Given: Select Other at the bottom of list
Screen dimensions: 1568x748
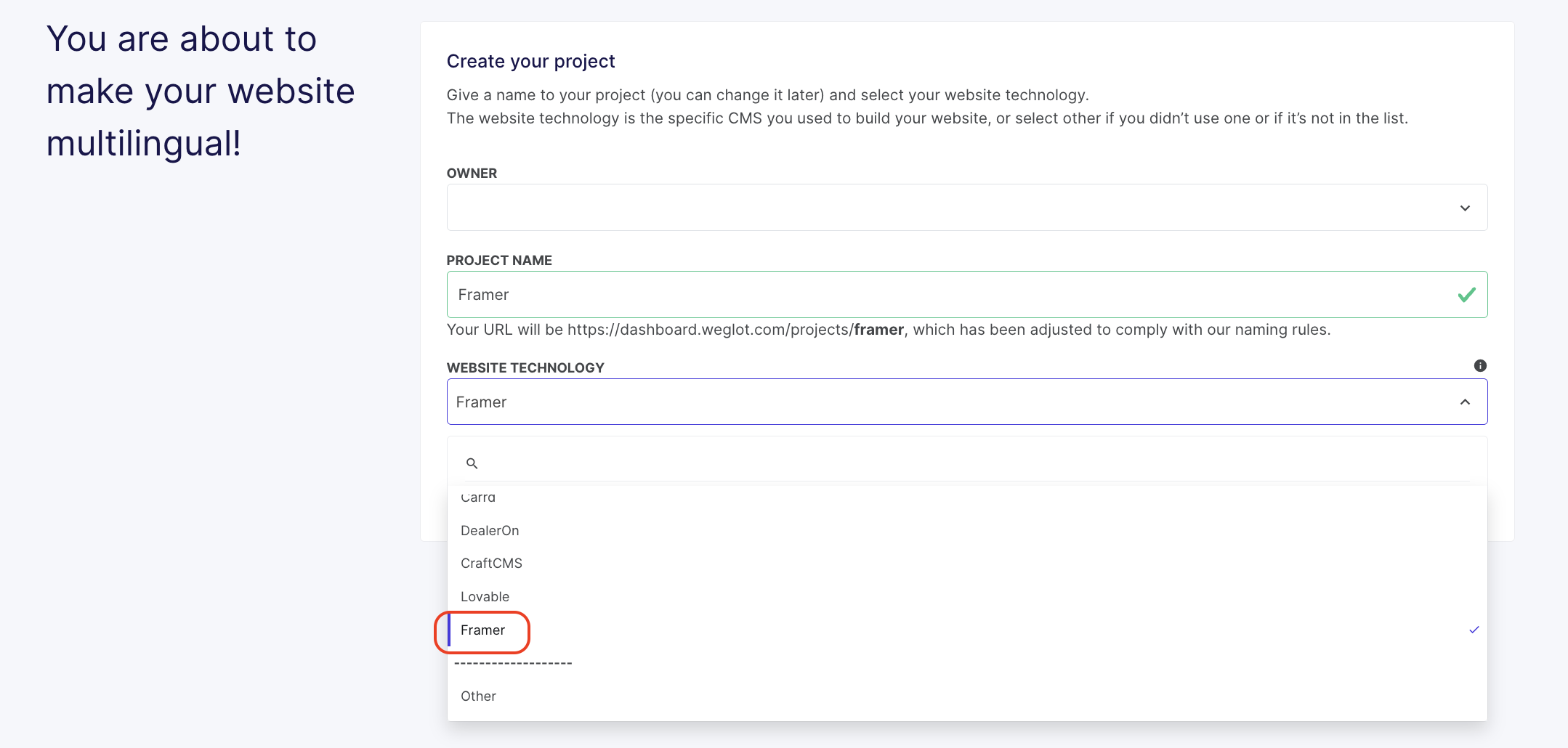Looking at the screenshot, I should tap(967, 696).
